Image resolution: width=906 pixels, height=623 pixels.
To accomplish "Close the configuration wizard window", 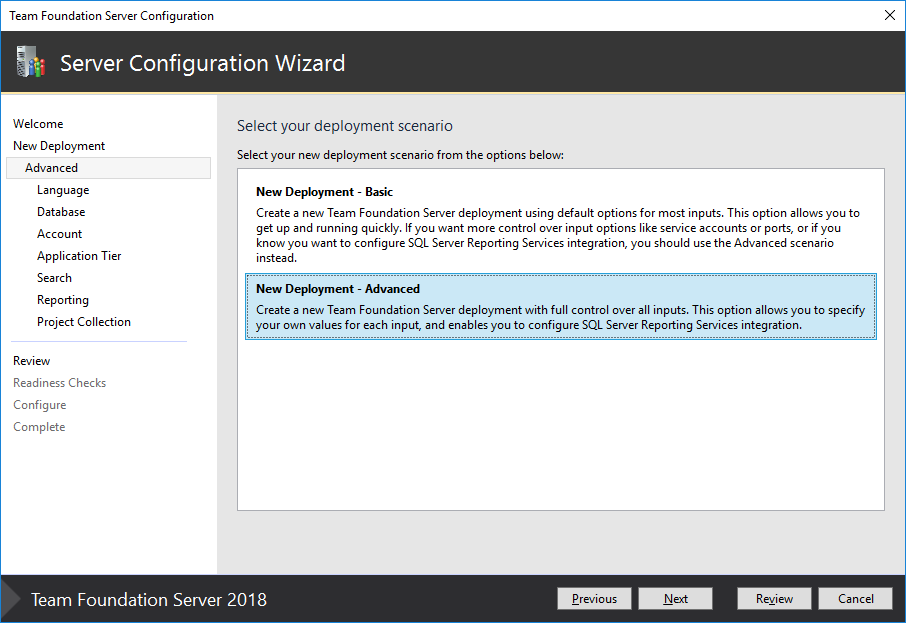I will pyautogui.click(x=889, y=15).
